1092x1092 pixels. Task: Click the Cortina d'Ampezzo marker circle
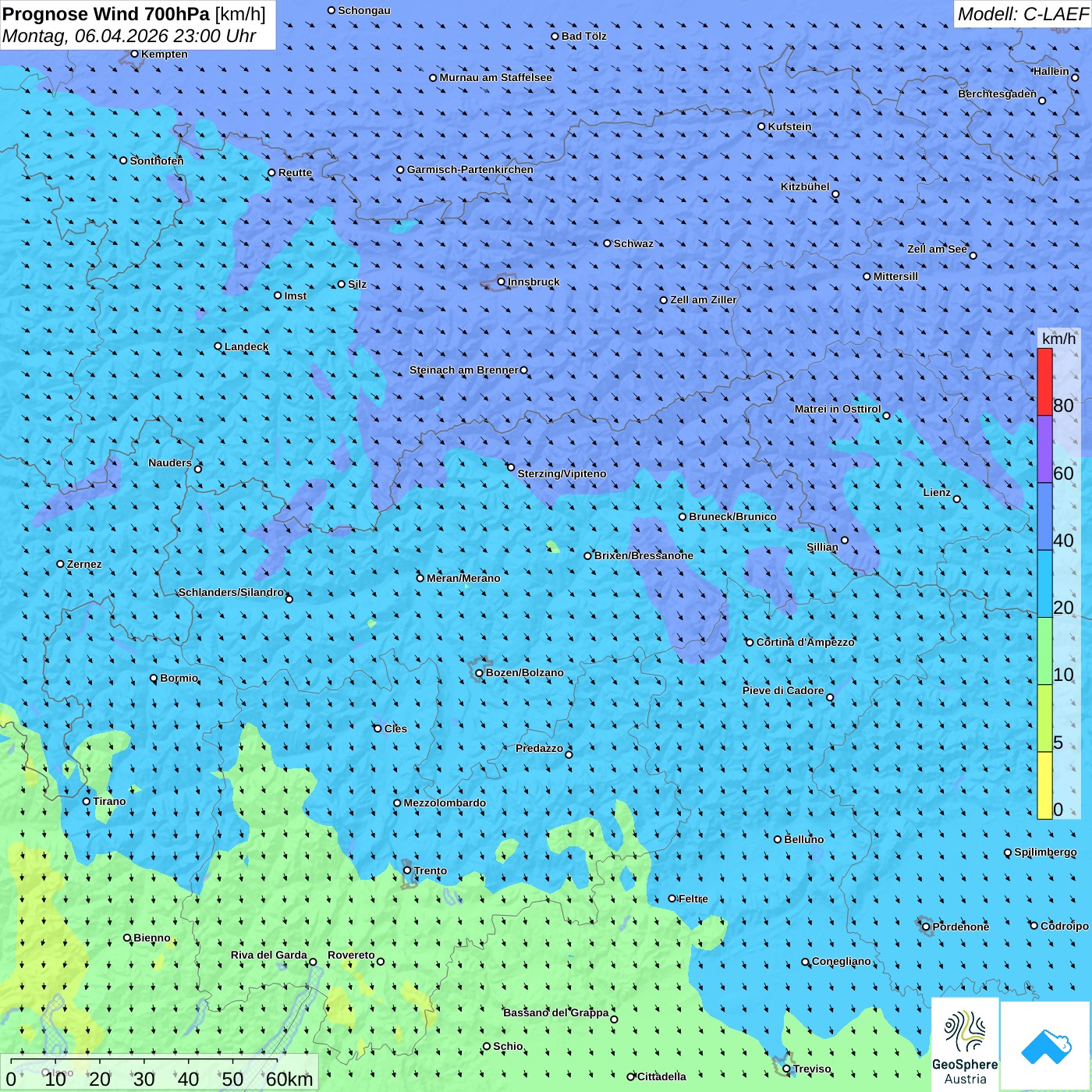750,642
